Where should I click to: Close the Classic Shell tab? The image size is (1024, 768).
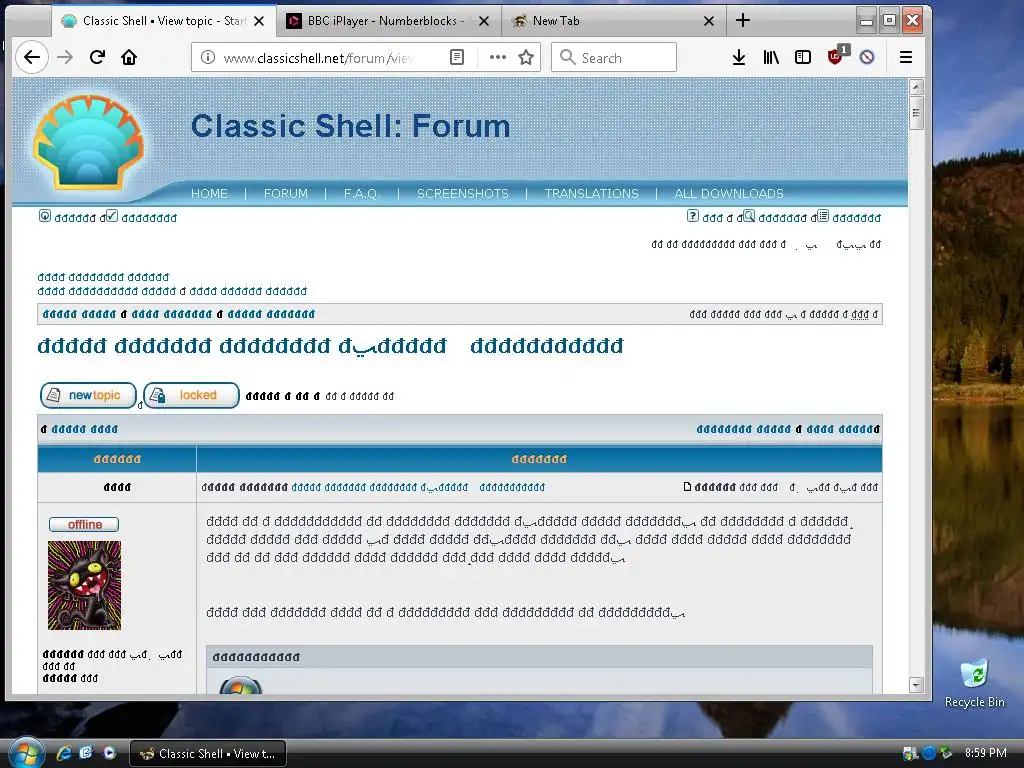coord(259,21)
